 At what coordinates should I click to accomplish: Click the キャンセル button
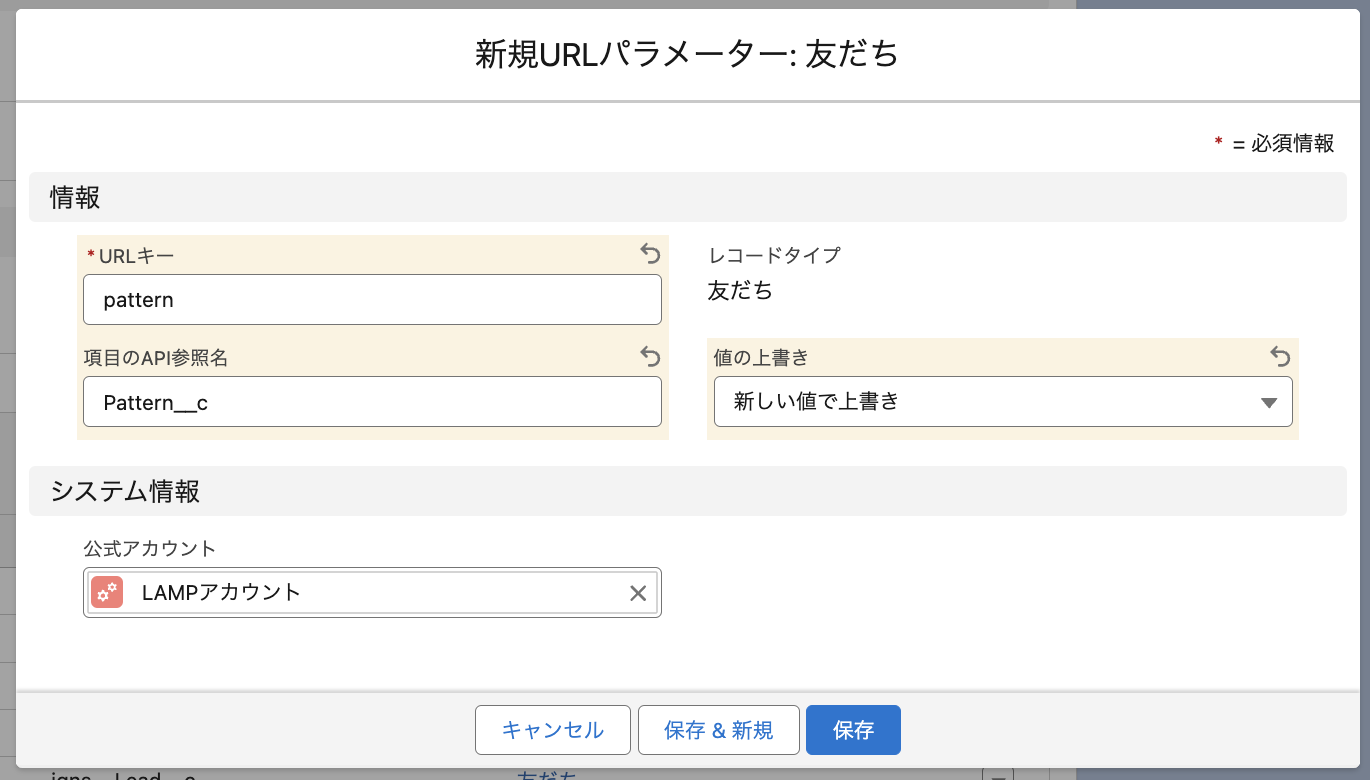tap(552, 730)
